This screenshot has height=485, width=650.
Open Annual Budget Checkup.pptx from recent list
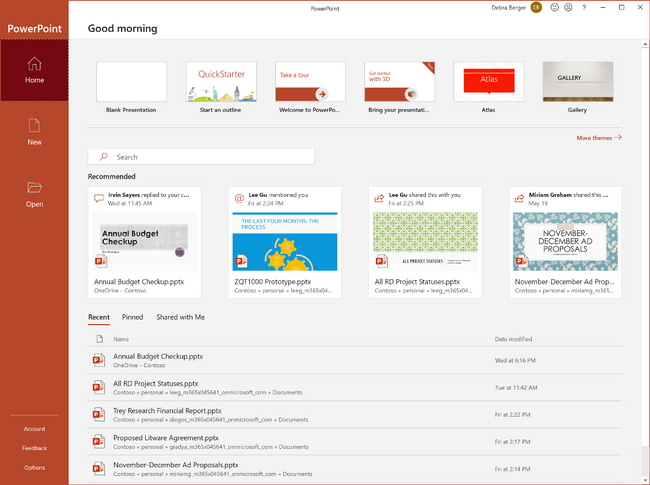tap(355, 360)
